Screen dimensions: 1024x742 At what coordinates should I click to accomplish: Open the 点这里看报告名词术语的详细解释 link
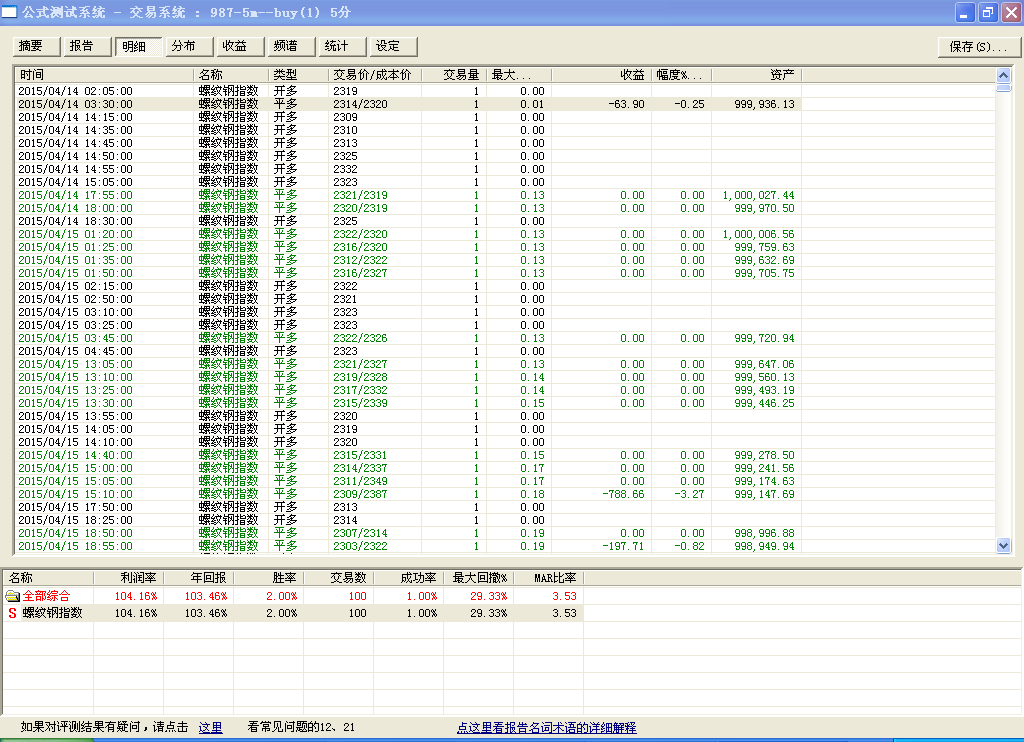click(547, 727)
